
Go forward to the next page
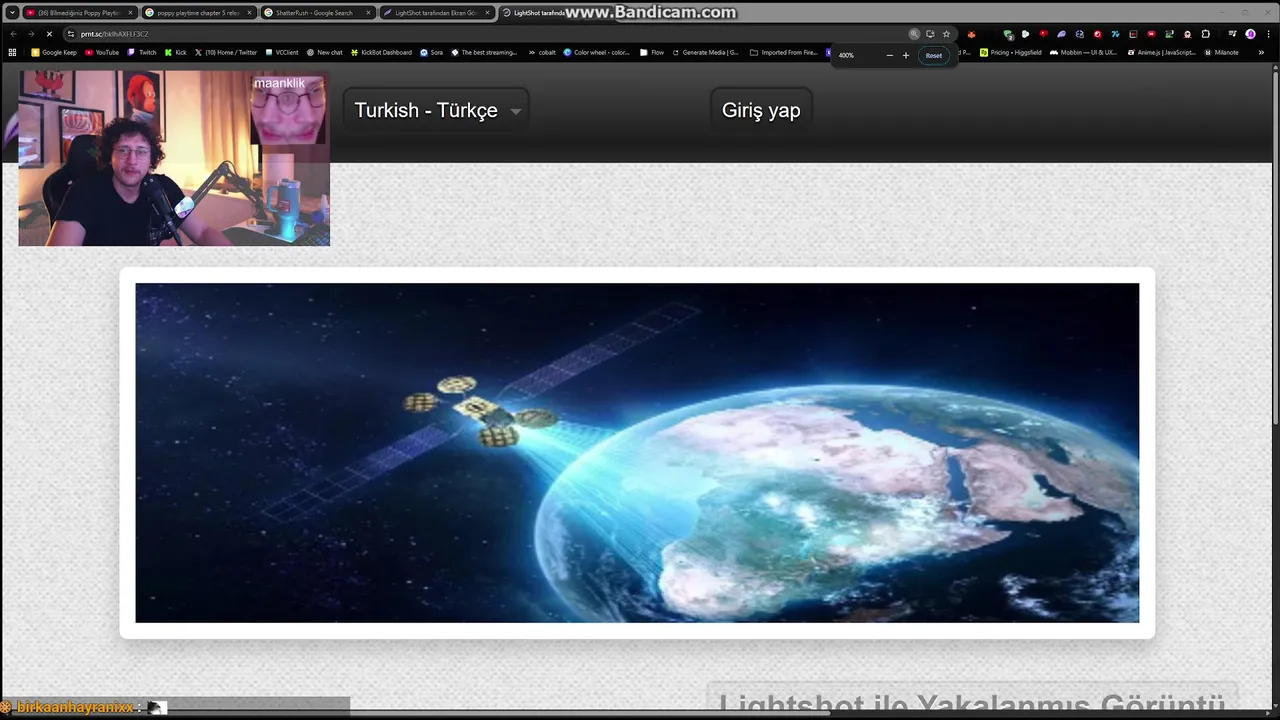31,34
